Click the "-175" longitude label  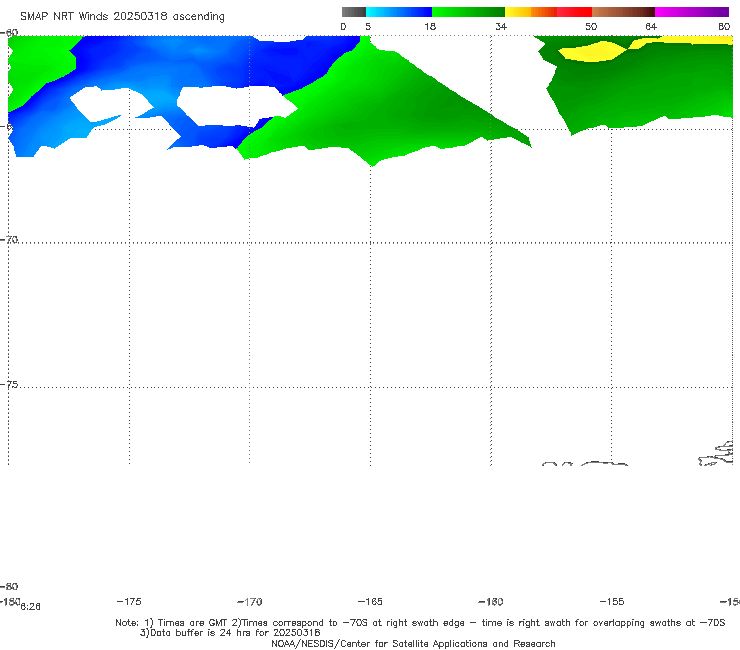(x=128, y=602)
